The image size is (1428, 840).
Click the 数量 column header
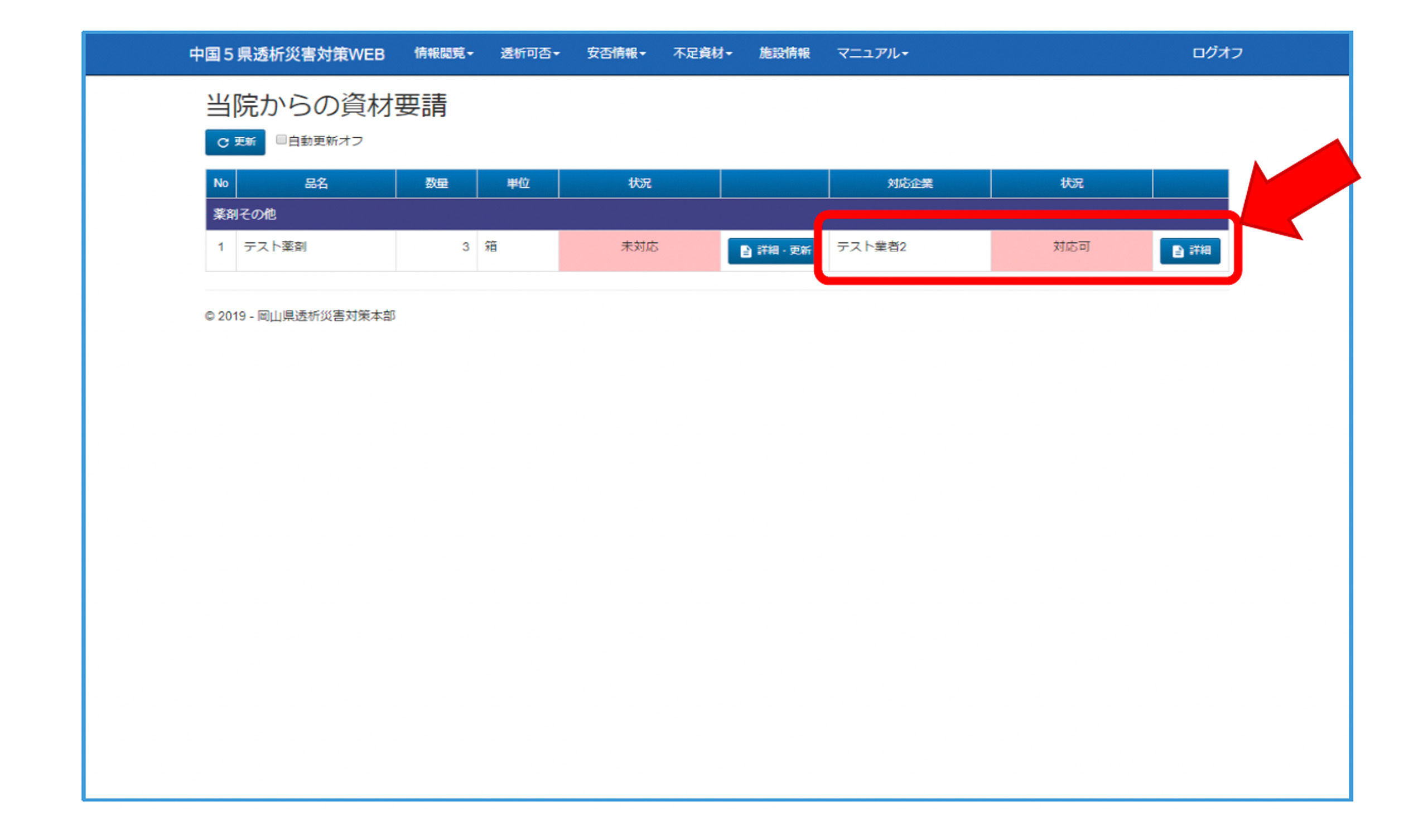pos(436,183)
